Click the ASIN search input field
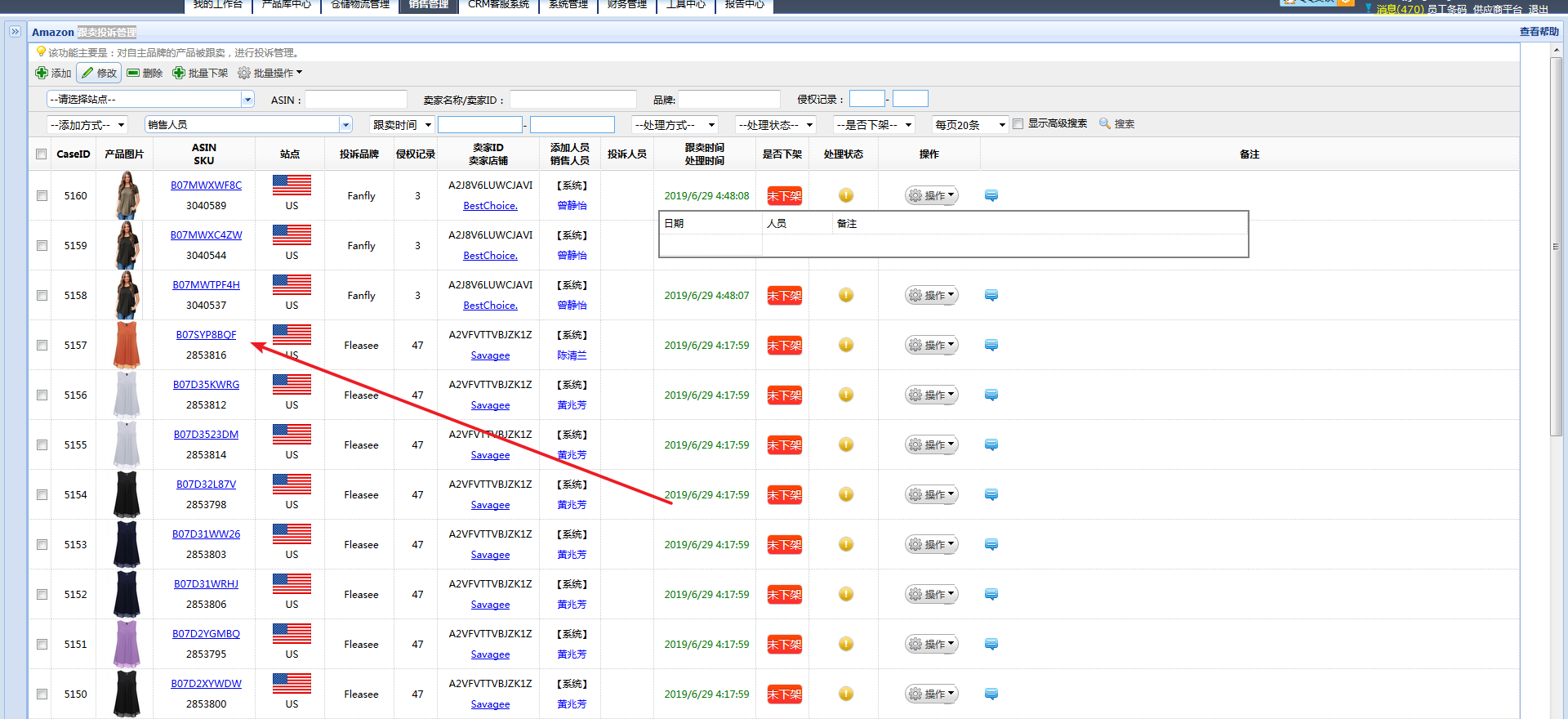The width and height of the screenshot is (1568, 719). (x=356, y=99)
